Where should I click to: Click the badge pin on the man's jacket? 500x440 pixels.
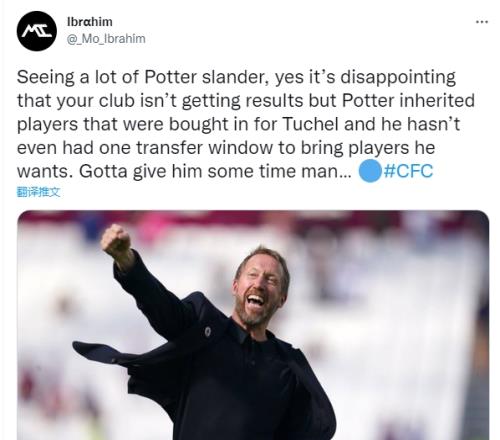click(208, 332)
